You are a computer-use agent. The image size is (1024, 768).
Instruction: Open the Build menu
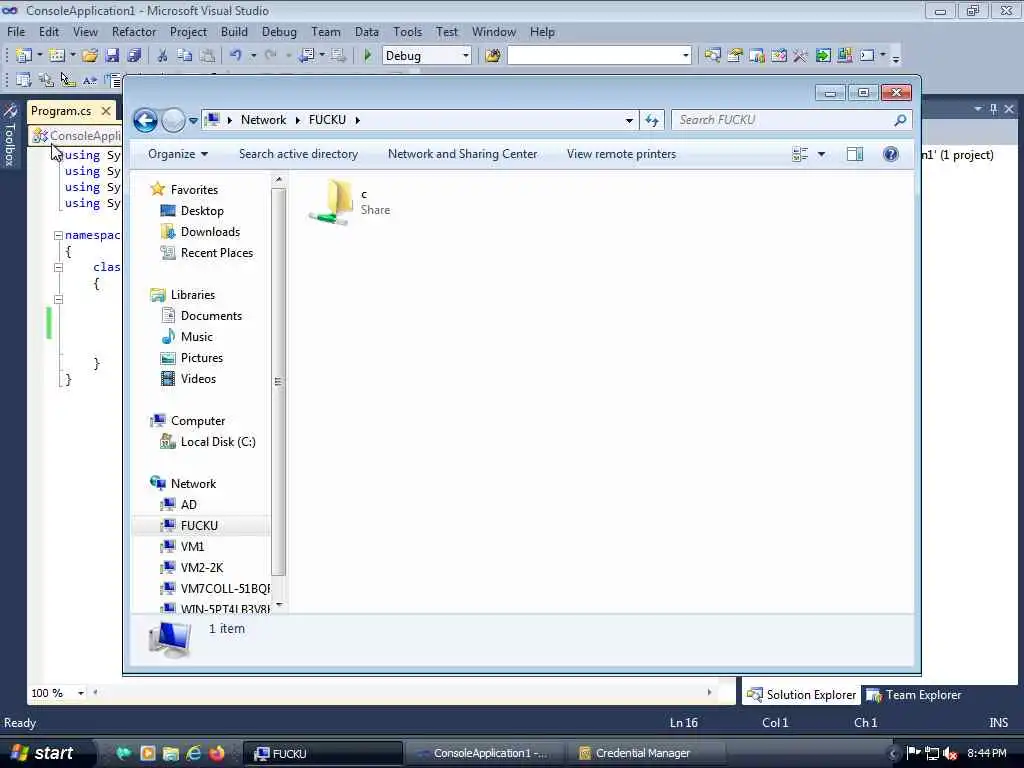234,31
